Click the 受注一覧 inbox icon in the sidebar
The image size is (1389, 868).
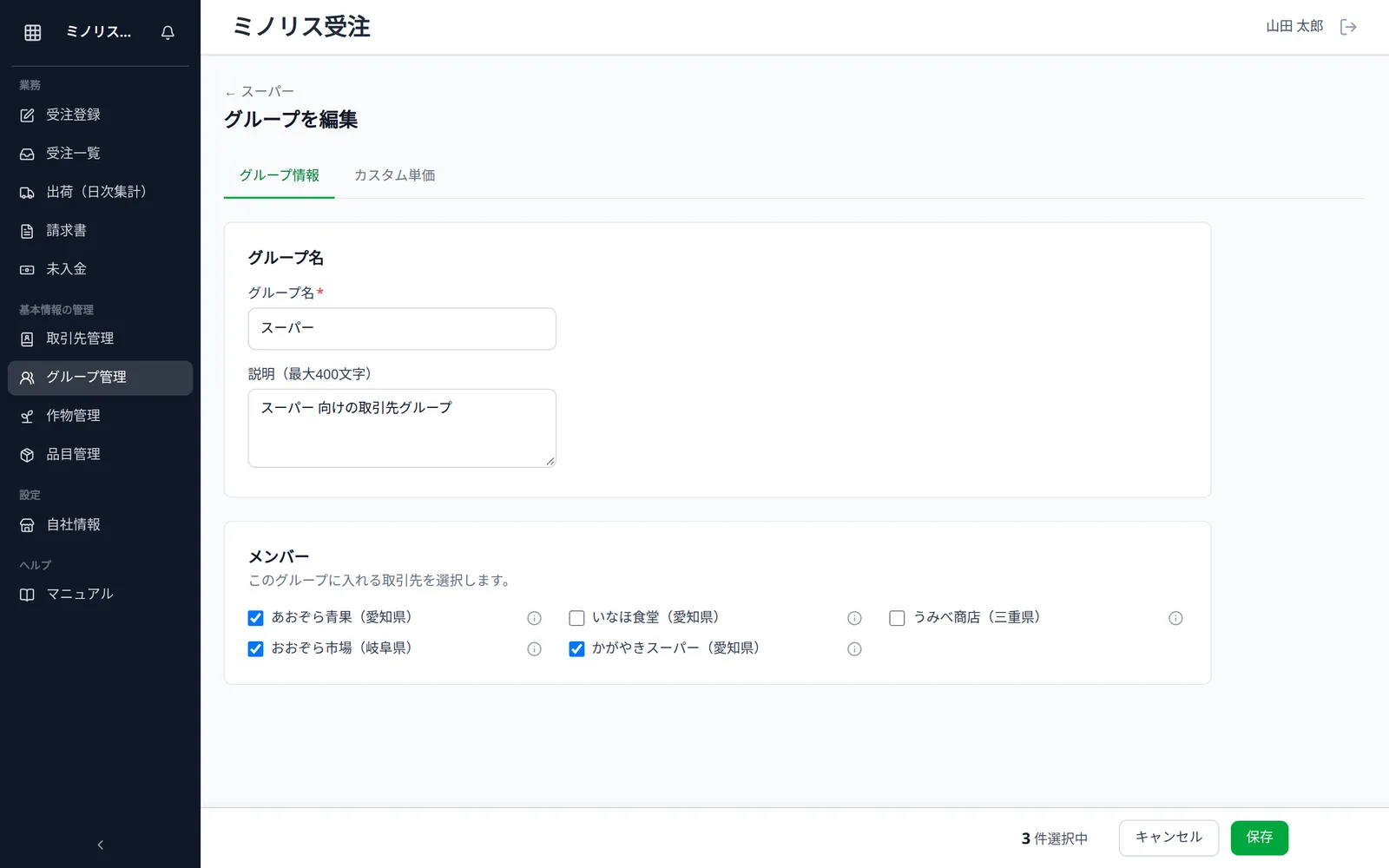coord(27,154)
